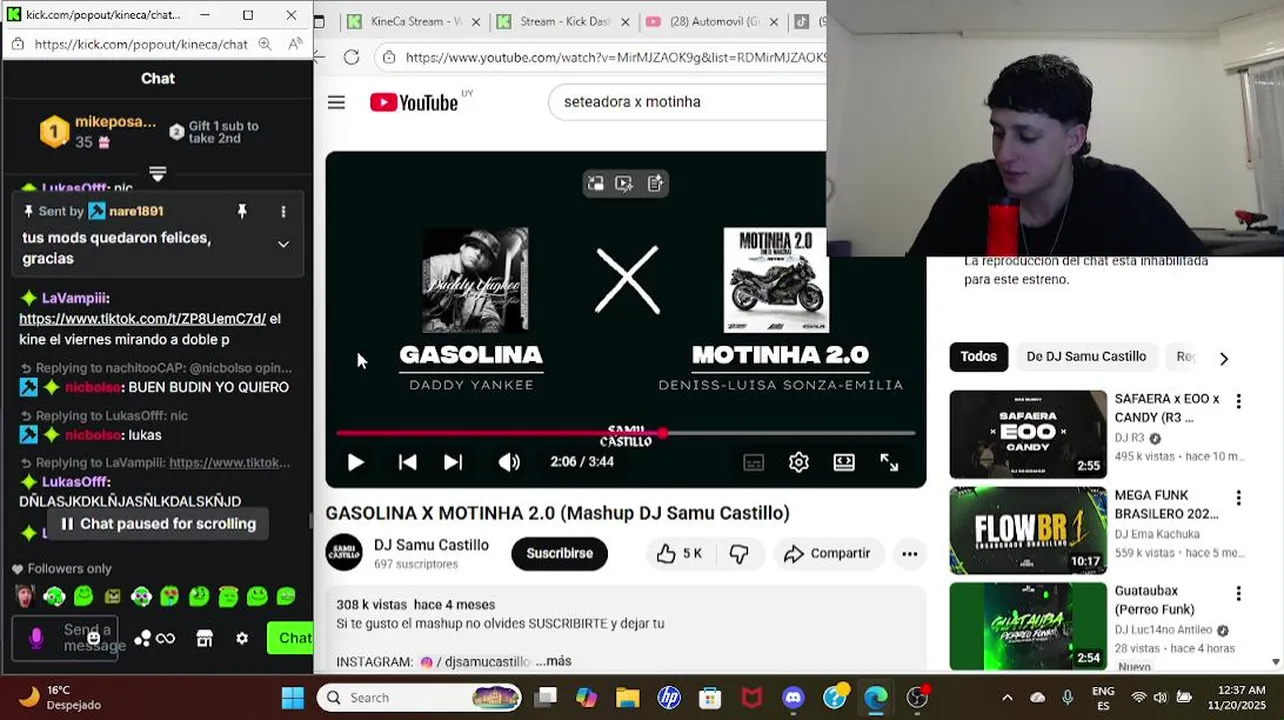Open Windows Start menu
The width and height of the screenshot is (1284, 720).
point(293,697)
